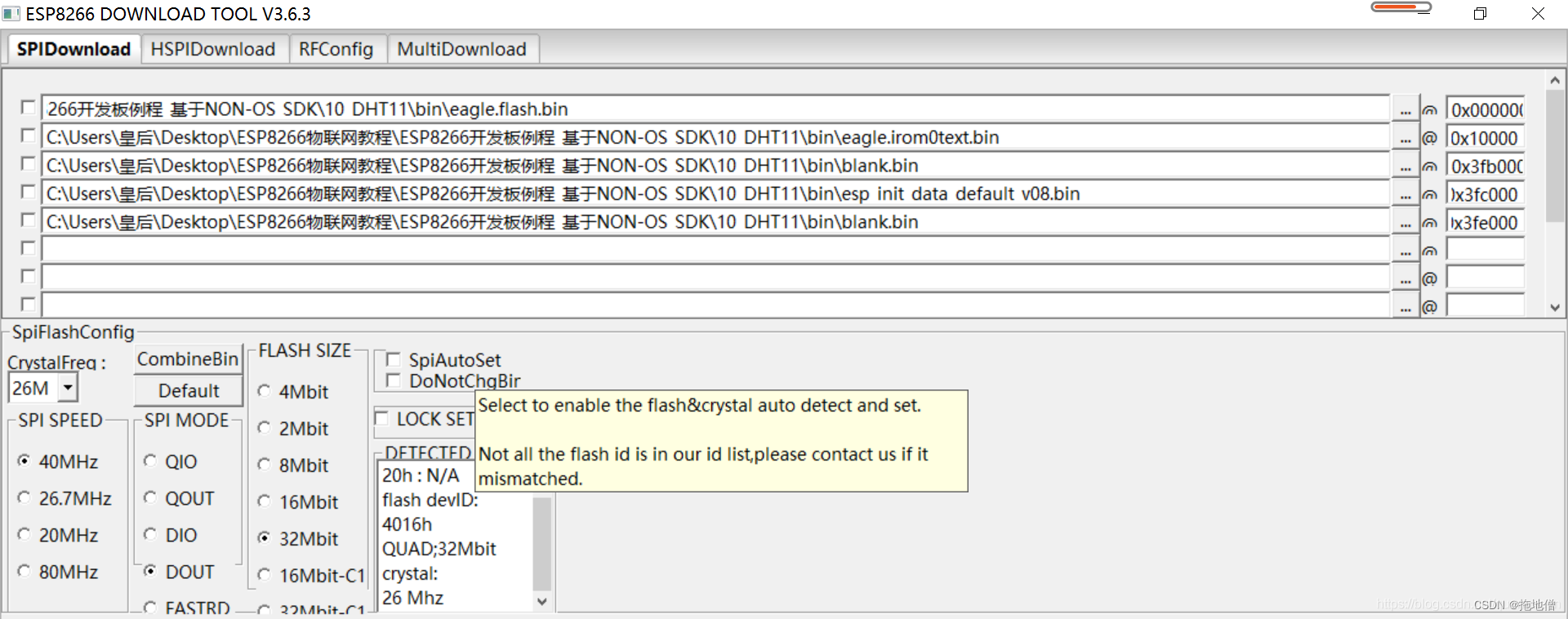Click the eagle.flash.bin path field
Screen dimensions: 1568x619
pos(715,109)
